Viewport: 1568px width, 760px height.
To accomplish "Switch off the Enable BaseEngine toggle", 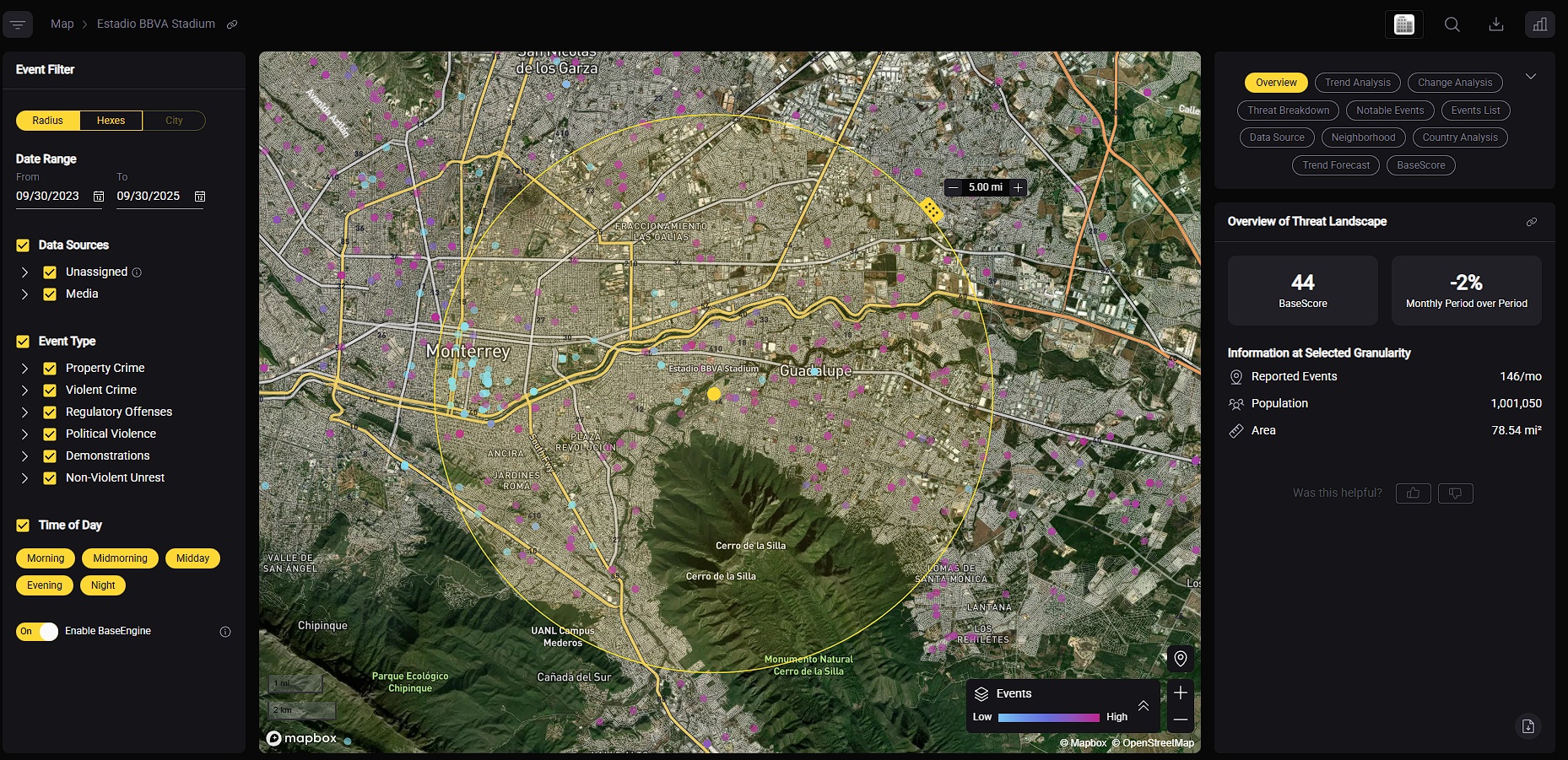I will (x=37, y=632).
